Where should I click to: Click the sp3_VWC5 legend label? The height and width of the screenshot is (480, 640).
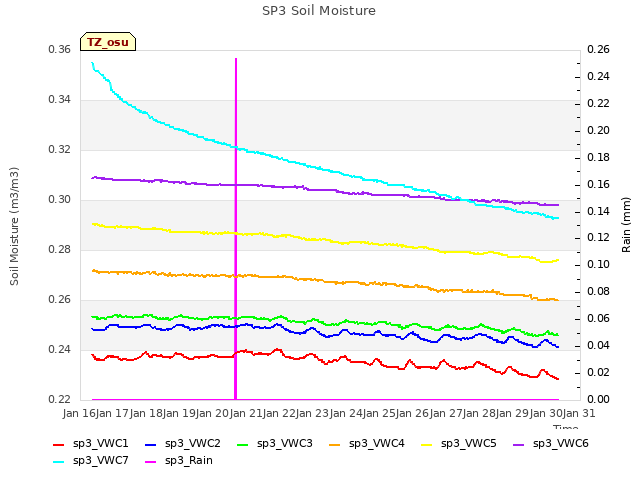tap(469, 444)
